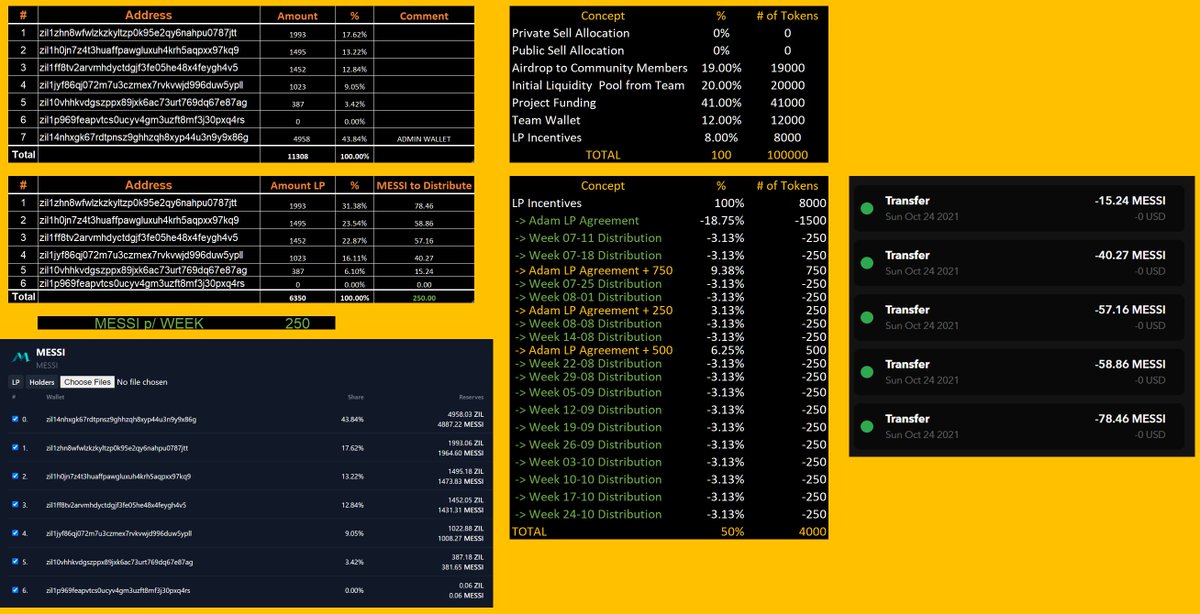This screenshot has height=614, width=1200.
Task: Untick the checkbox for holder row 4
Action: point(14,534)
